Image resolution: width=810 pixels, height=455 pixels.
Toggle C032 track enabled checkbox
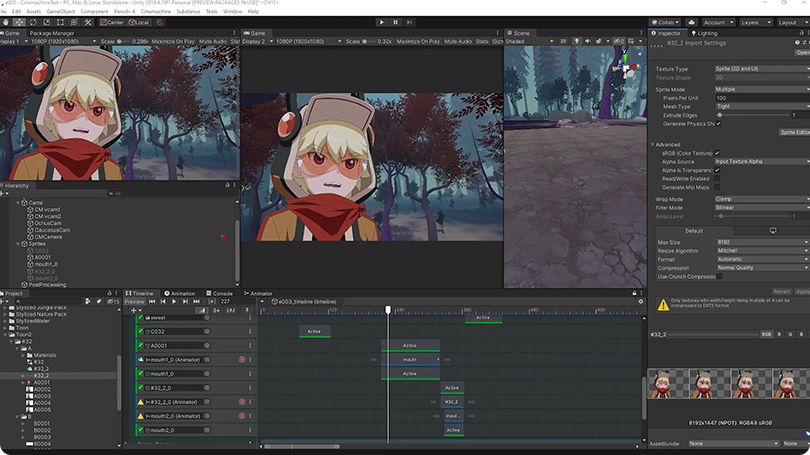pyautogui.click(x=141, y=332)
